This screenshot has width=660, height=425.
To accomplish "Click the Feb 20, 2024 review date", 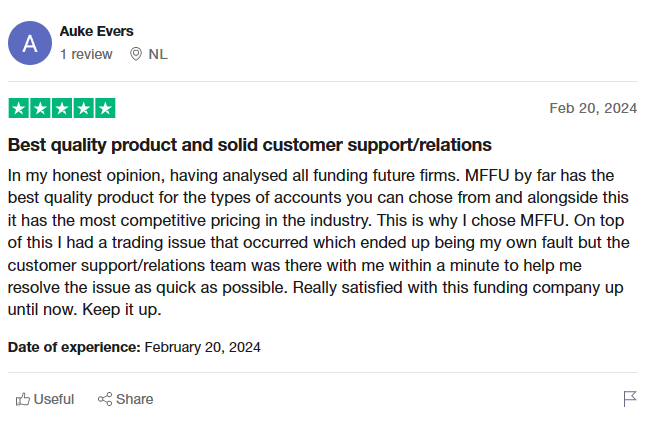I will click(x=593, y=108).
